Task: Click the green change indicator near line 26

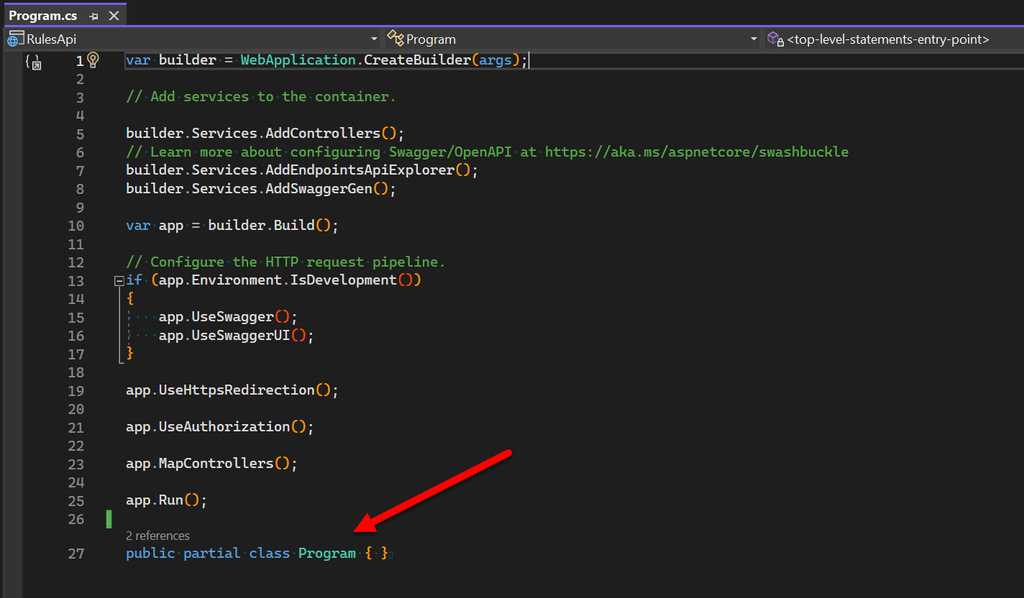Action: (108, 518)
